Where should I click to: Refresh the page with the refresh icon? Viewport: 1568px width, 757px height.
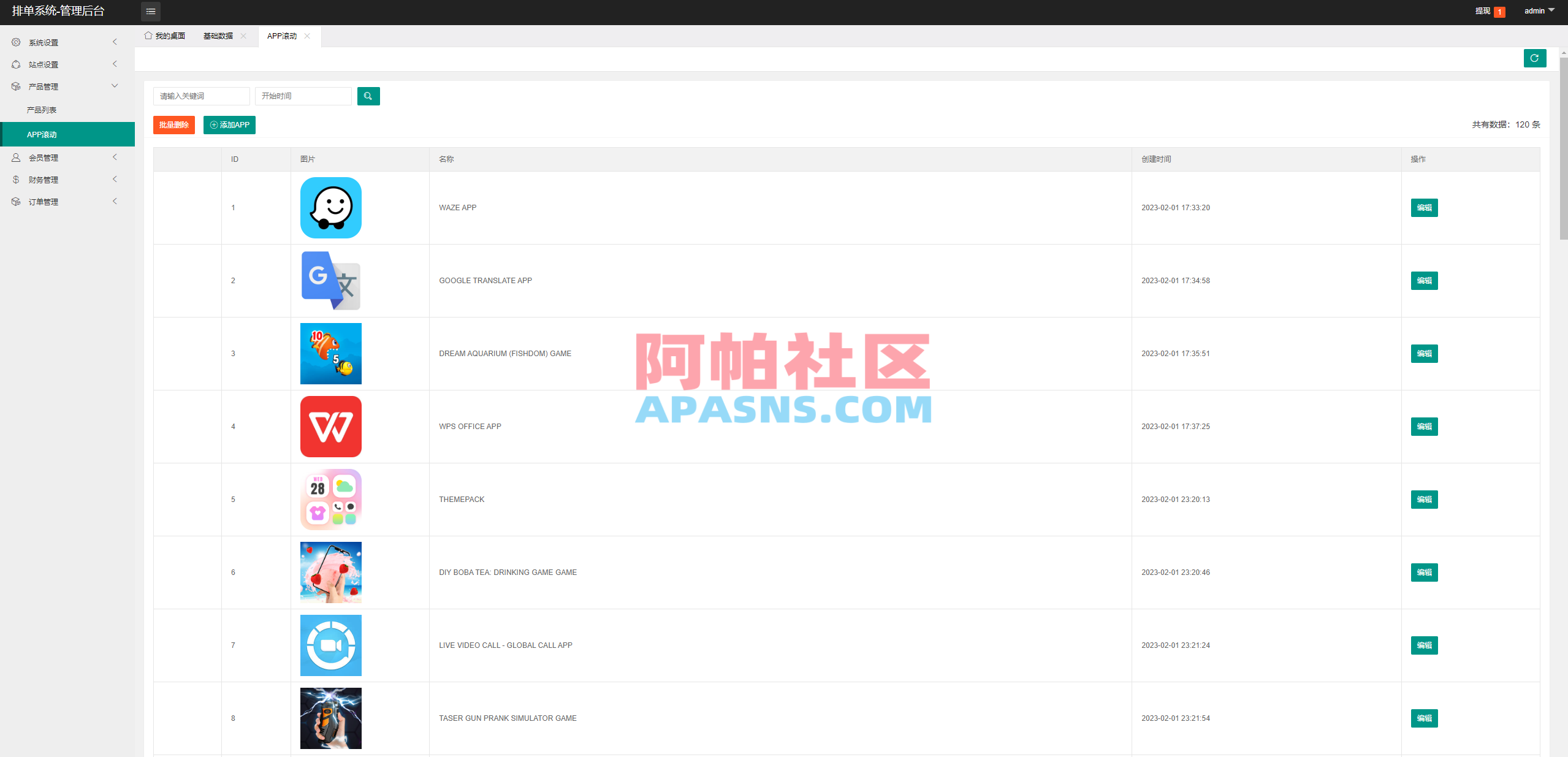pyautogui.click(x=1534, y=58)
